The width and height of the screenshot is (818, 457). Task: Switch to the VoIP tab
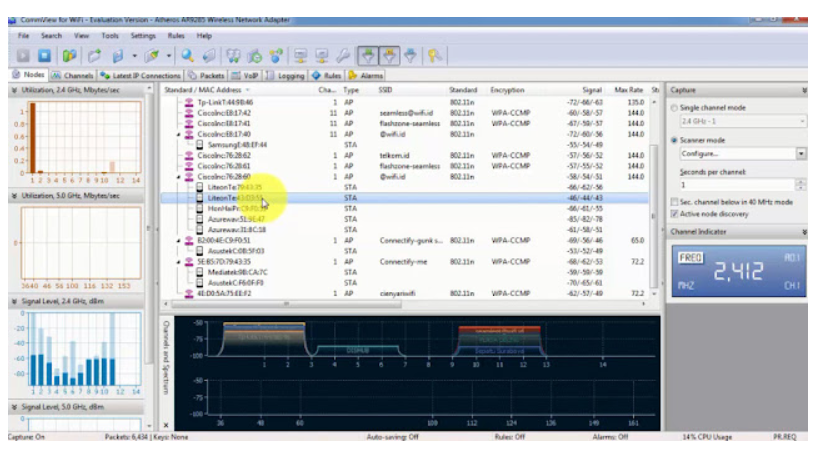tap(246, 76)
